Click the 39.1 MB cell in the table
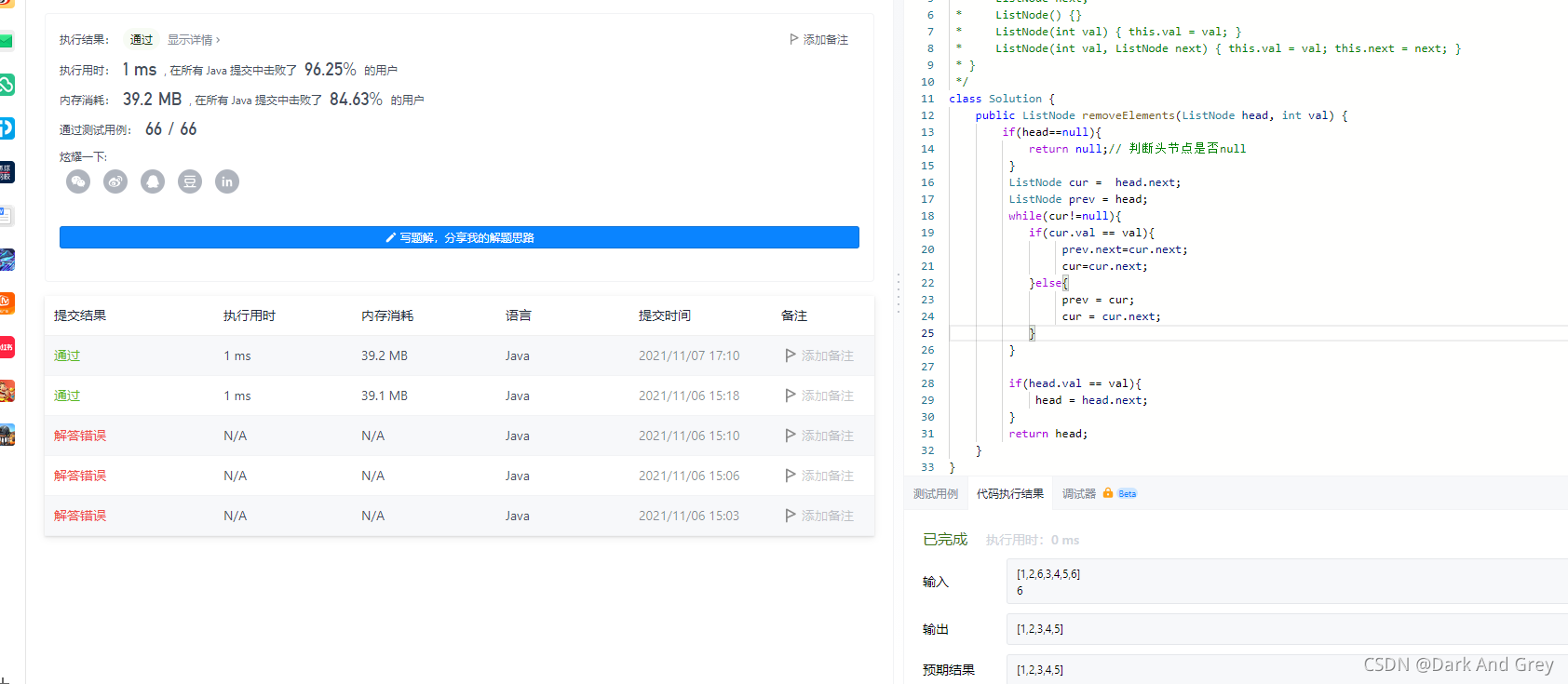This screenshot has height=684, width=1568. [385, 396]
